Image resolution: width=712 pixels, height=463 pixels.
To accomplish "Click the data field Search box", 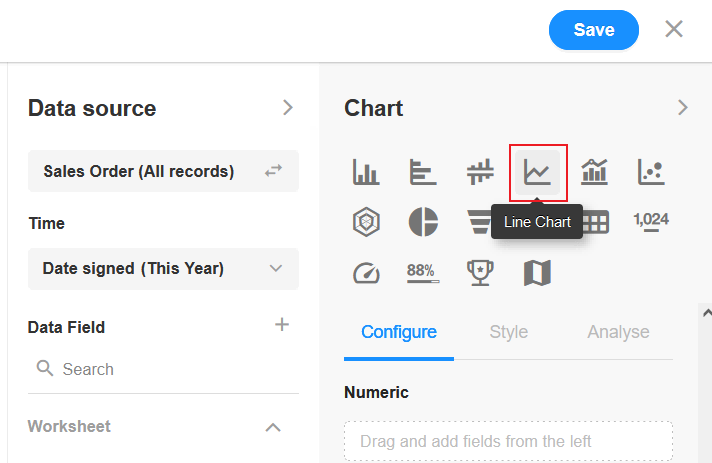I will click(x=163, y=369).
